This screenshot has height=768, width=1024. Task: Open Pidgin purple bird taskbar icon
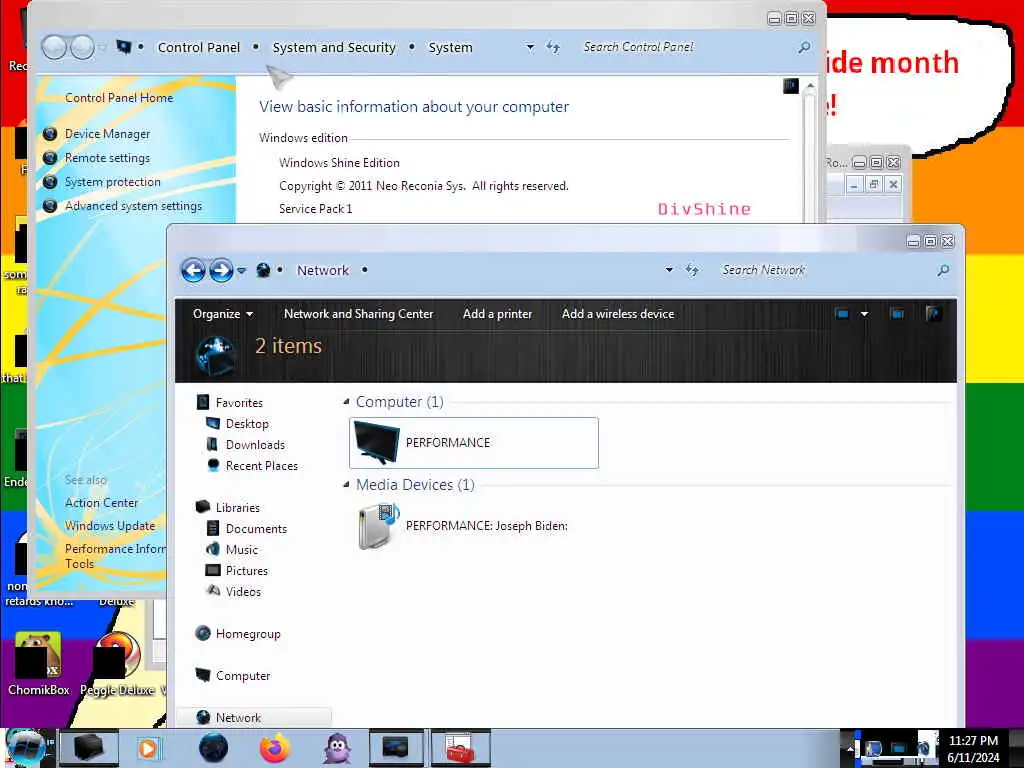click(337, 748)
